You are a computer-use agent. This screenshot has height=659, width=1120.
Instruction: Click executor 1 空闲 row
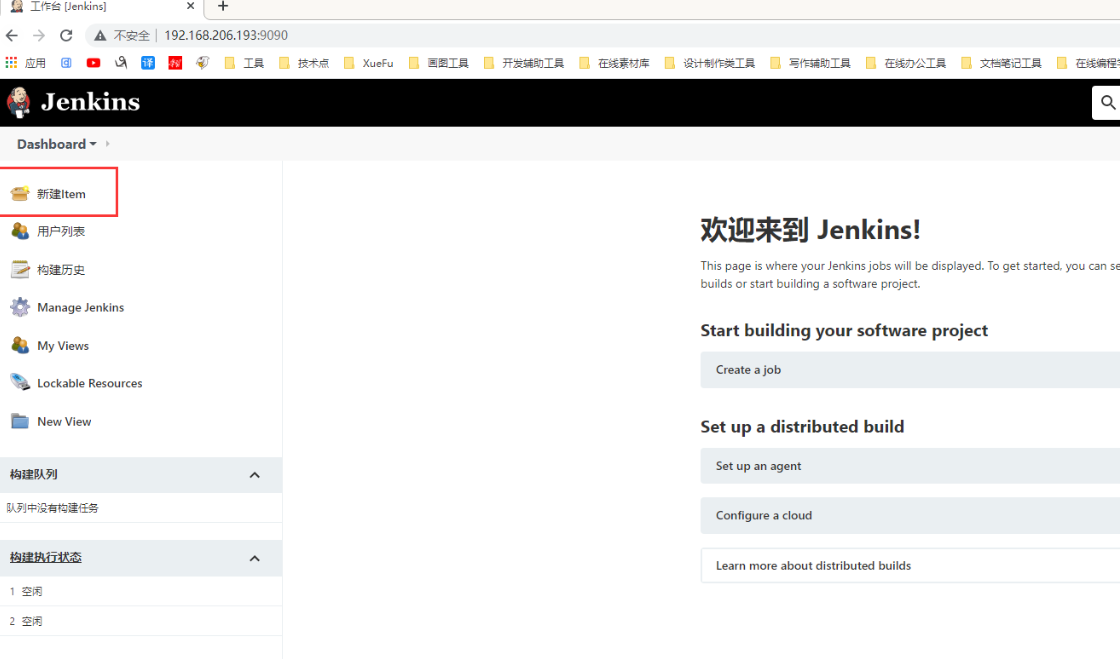click(141, 591)
